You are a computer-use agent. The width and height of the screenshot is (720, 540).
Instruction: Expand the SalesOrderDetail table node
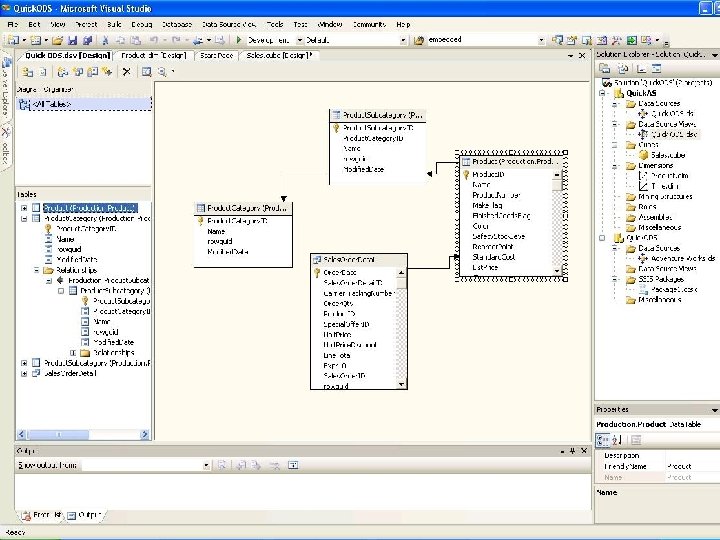(x=24, y=373)
